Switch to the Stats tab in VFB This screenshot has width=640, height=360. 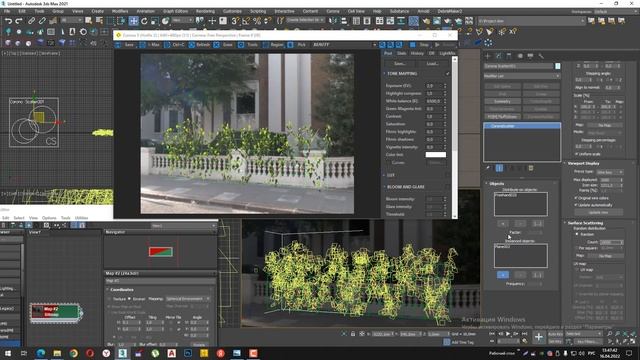pos(402,53)
